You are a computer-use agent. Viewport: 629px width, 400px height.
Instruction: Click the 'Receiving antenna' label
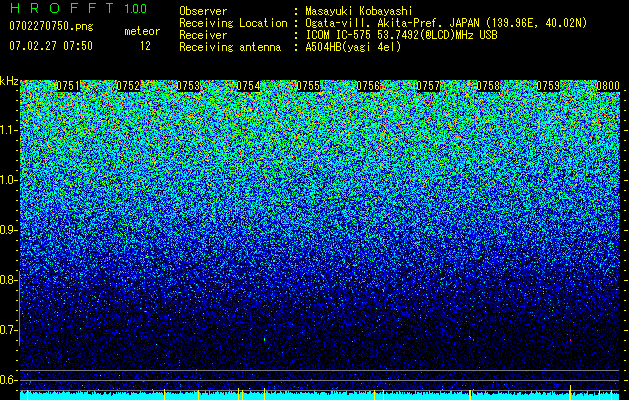(230, 47)
